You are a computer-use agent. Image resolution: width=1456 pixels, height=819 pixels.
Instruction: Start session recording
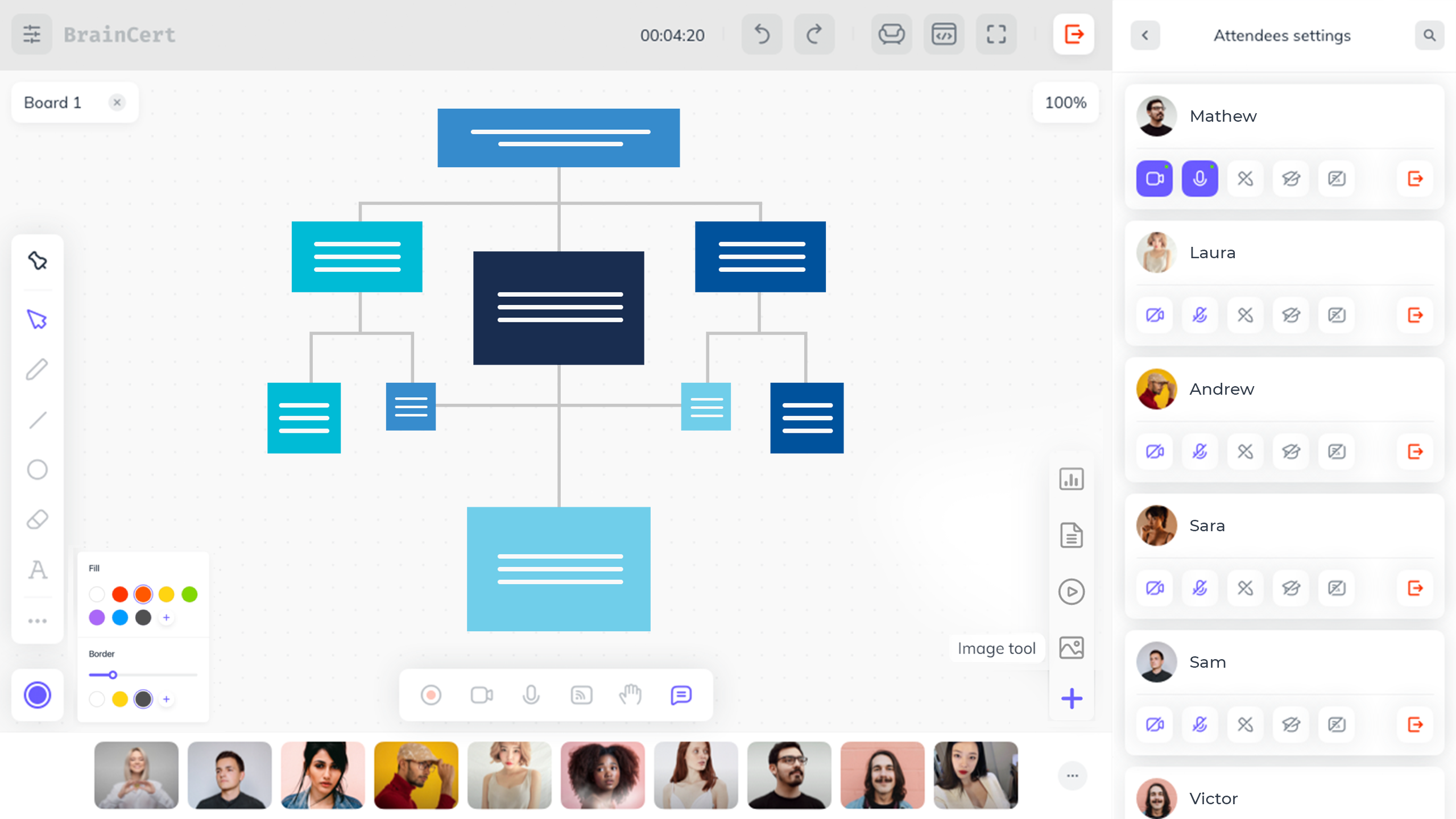point(431,694)
